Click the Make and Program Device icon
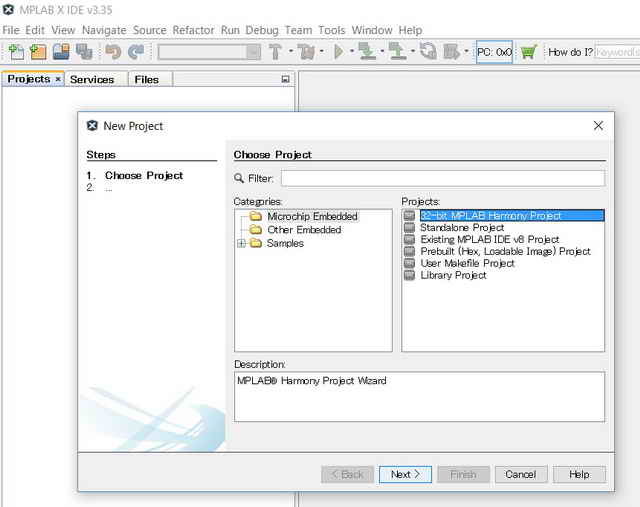The width and height of the screenshot is (640, 507). (367, 52)
